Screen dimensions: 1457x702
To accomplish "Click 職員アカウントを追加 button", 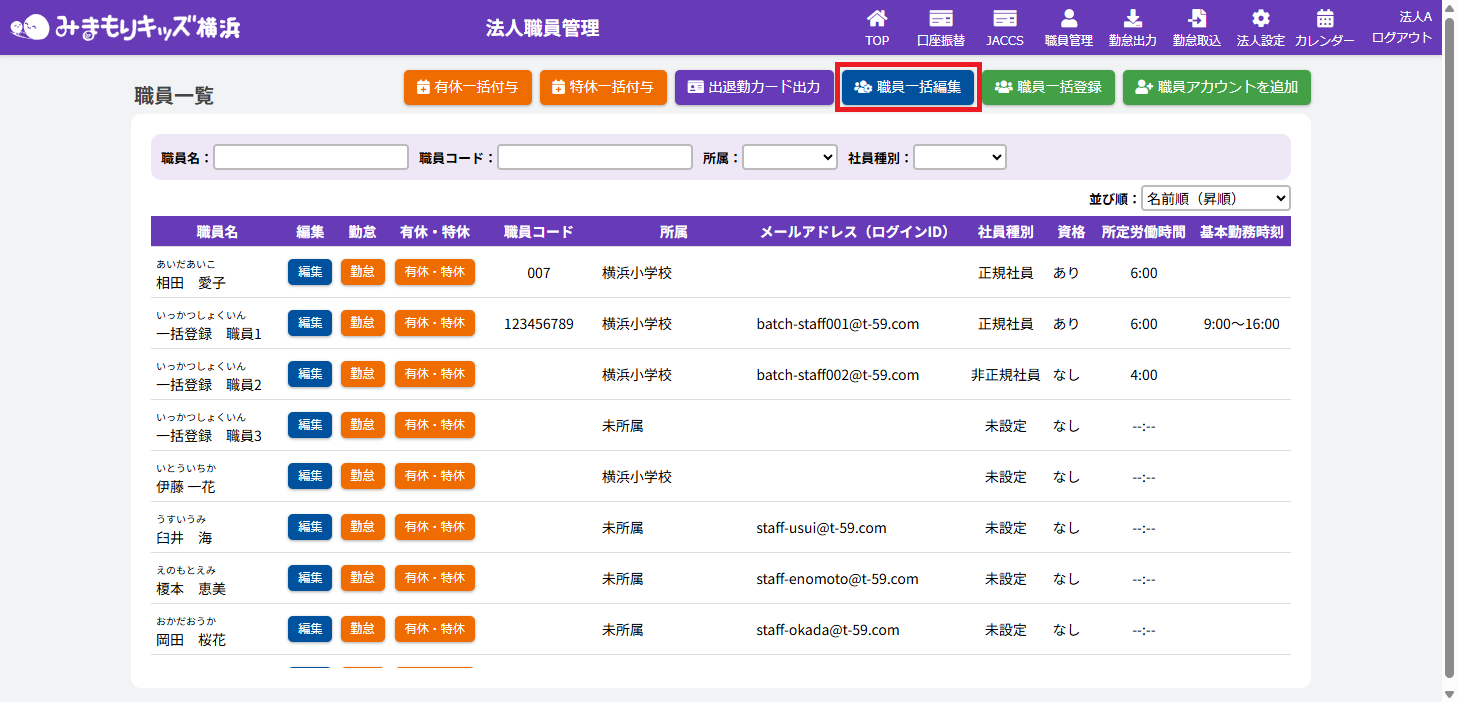I will point(1216,87).
